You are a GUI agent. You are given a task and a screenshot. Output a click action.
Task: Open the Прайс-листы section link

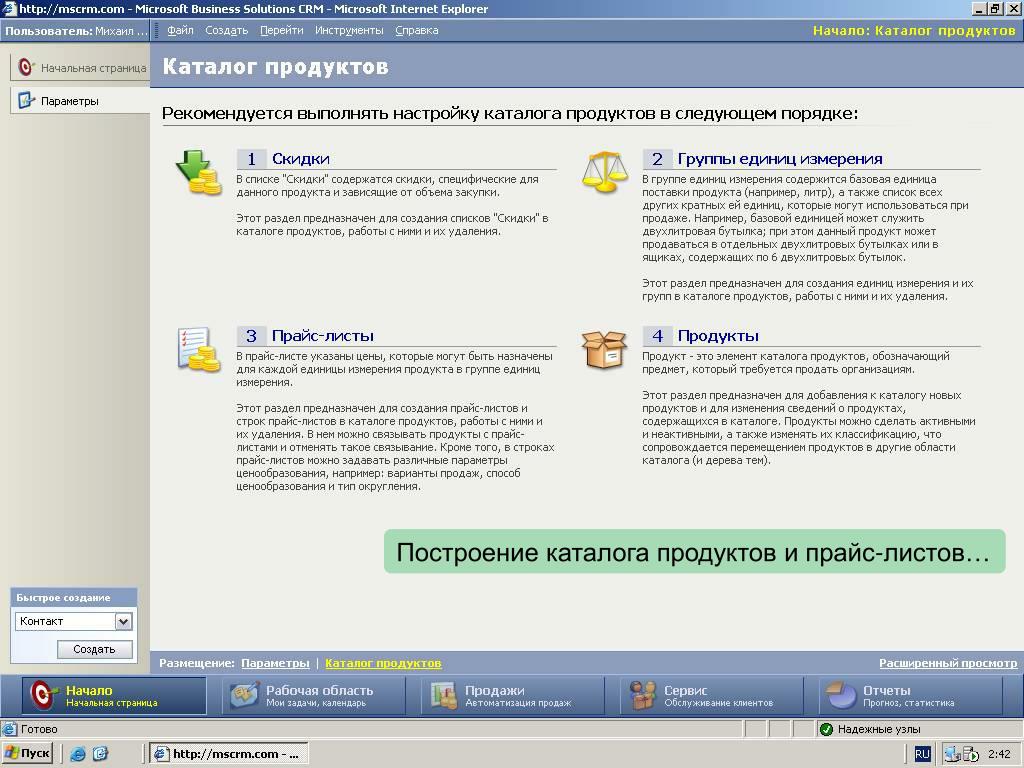(323, 336)
